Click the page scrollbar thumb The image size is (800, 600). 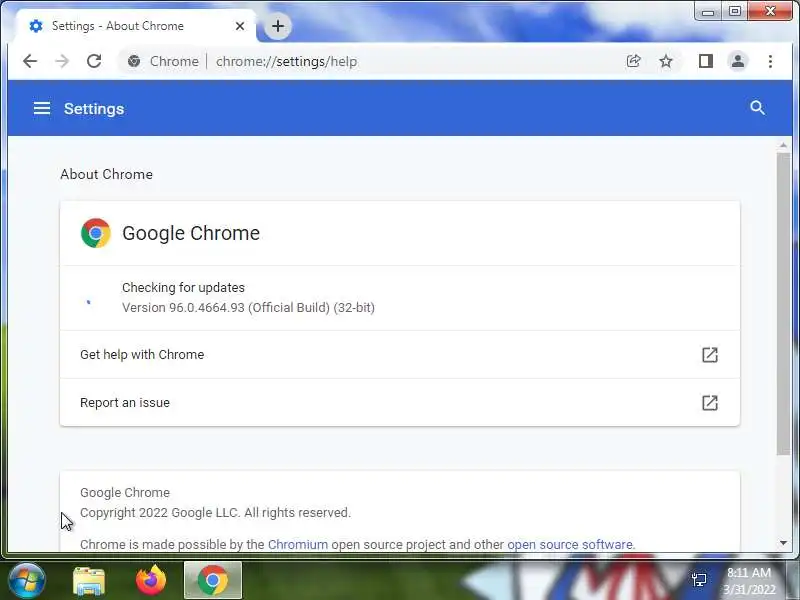click(x=784, y=304)
